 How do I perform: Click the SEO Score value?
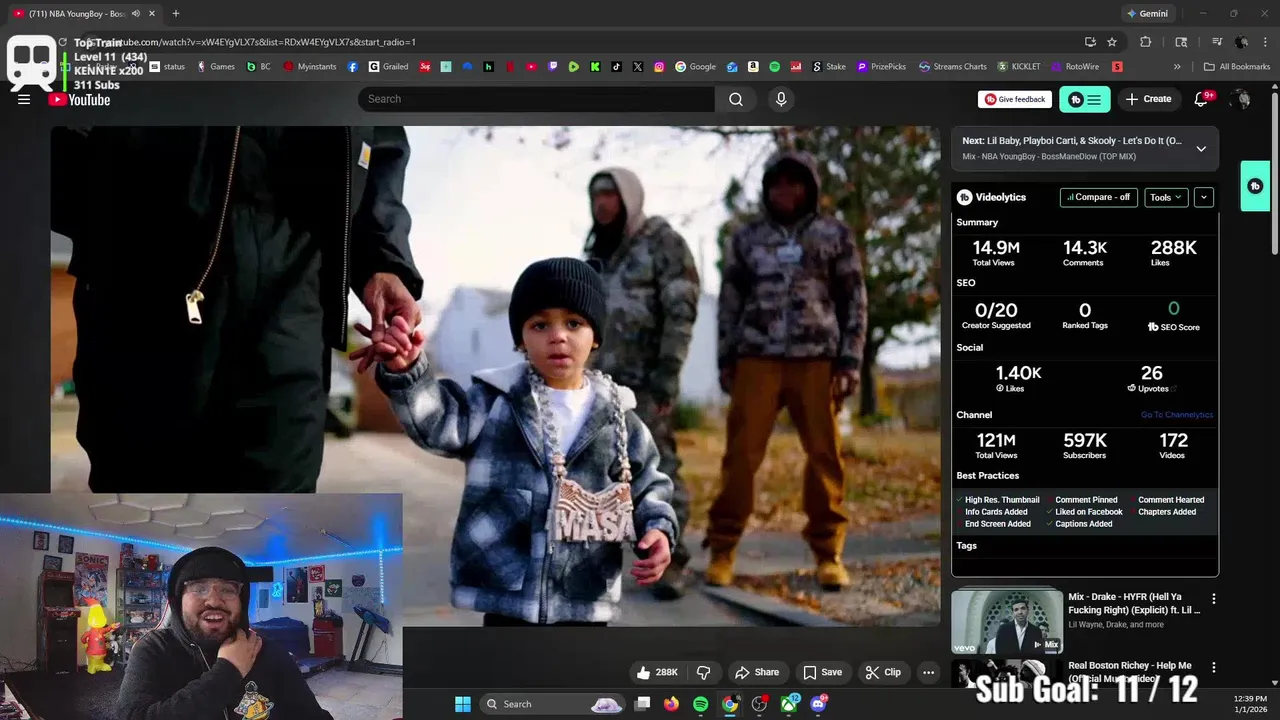(x=1173, y=309)
